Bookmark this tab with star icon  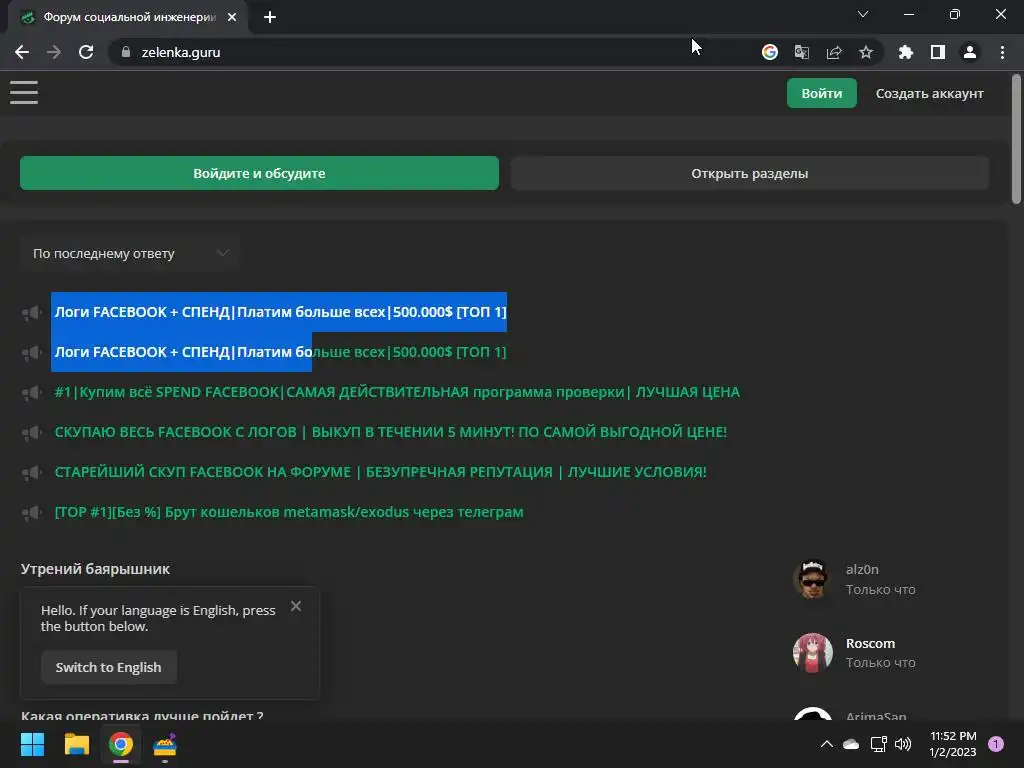pyautogui.click(x=866, y=52)
